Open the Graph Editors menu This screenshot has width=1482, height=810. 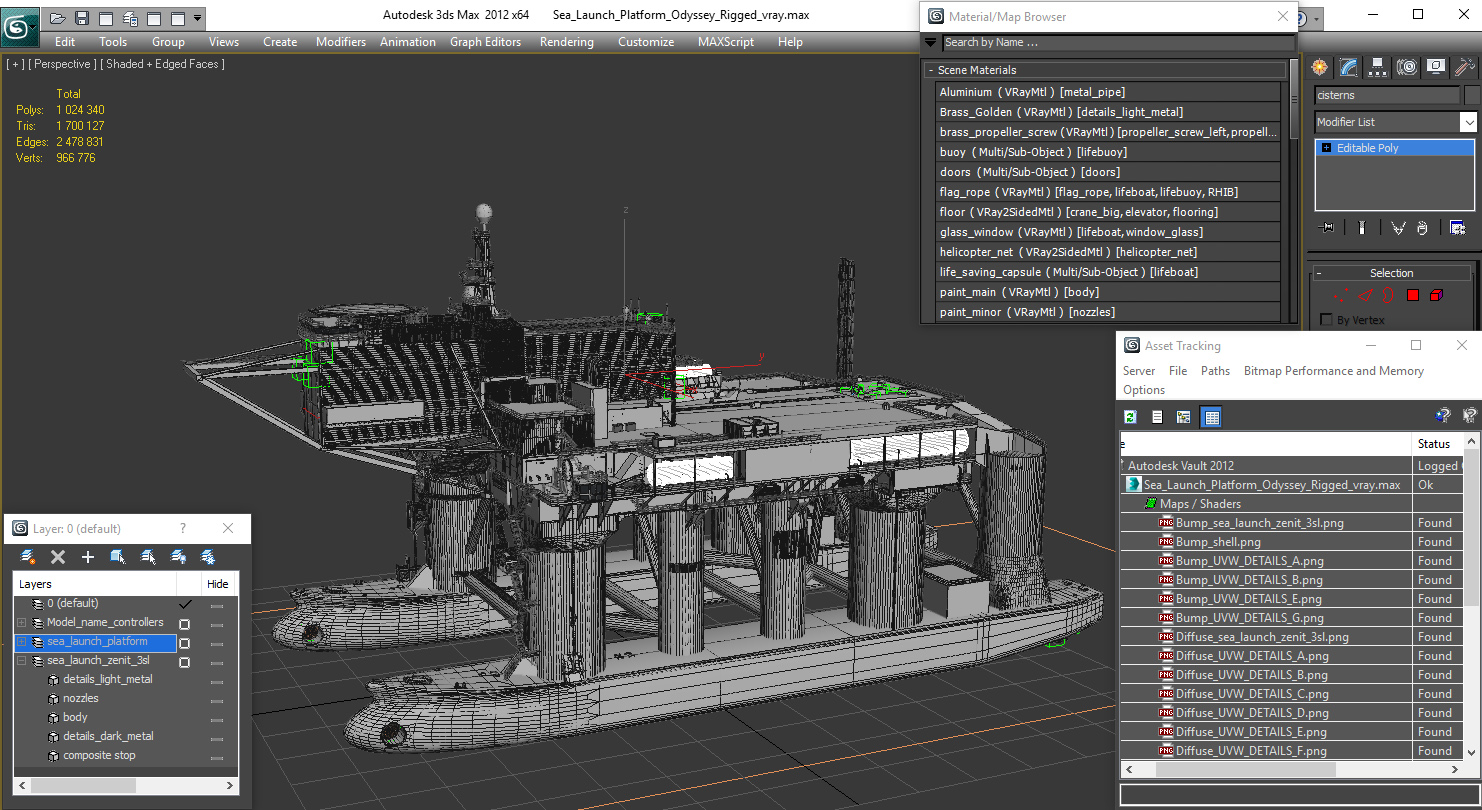point(485,42)
